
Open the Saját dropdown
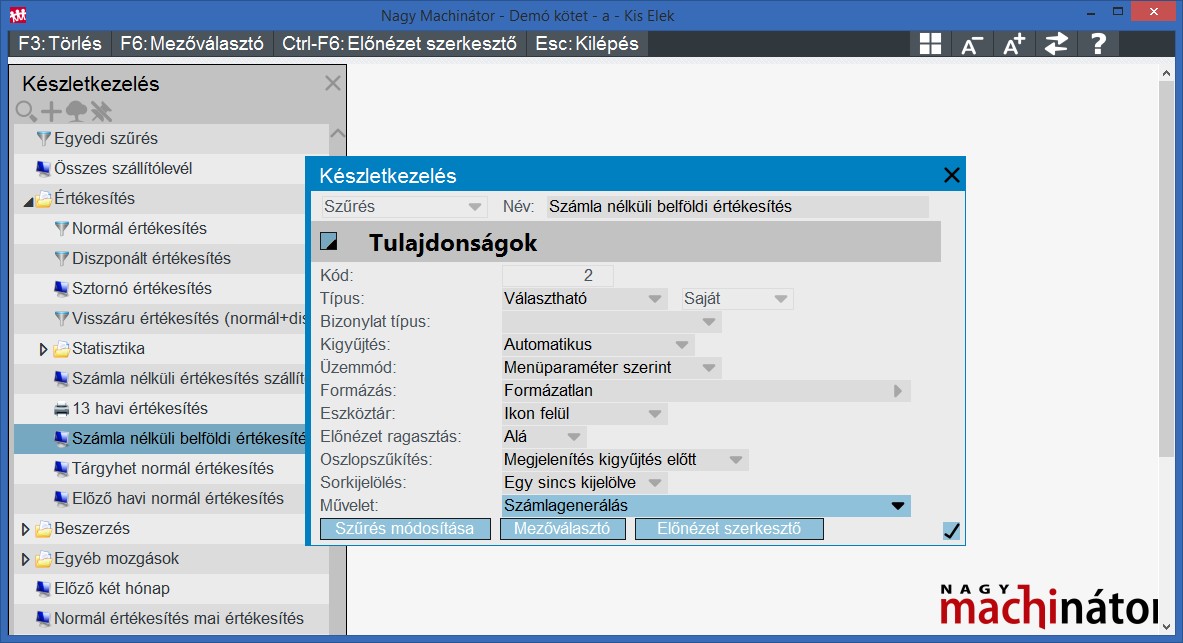[x=737, y=299]
